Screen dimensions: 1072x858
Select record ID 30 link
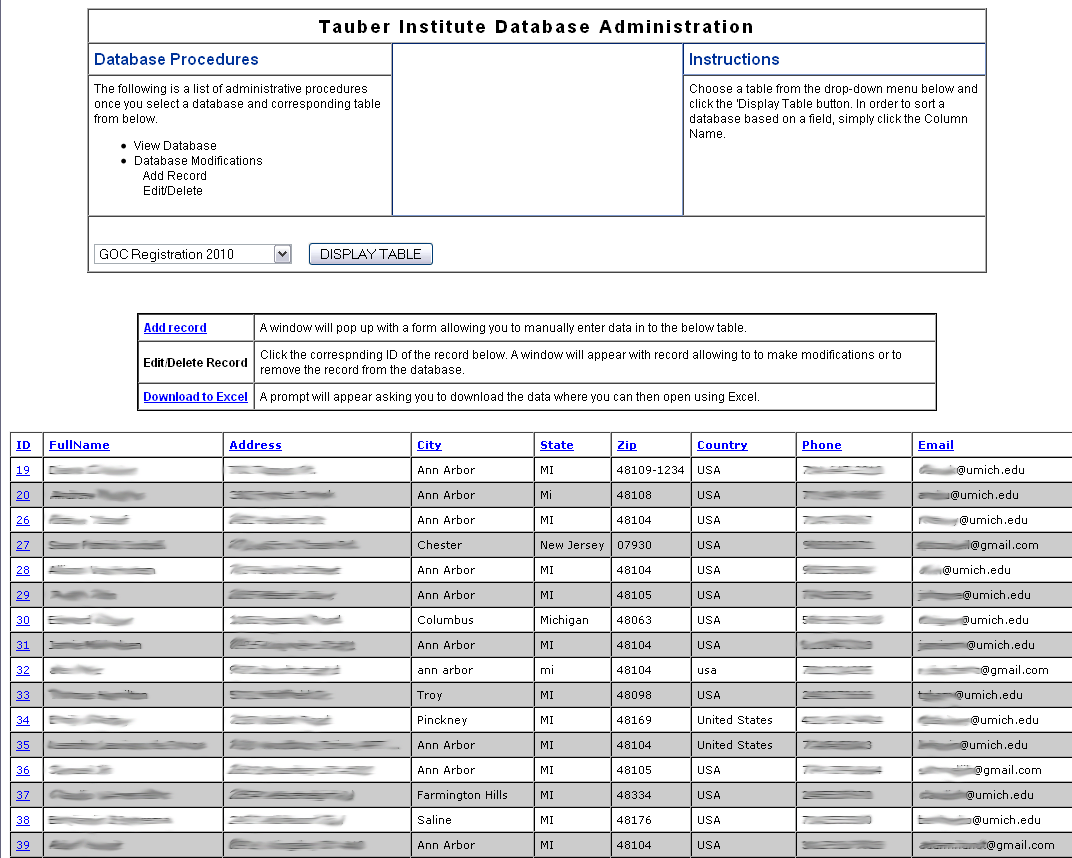tap(23, 620)
